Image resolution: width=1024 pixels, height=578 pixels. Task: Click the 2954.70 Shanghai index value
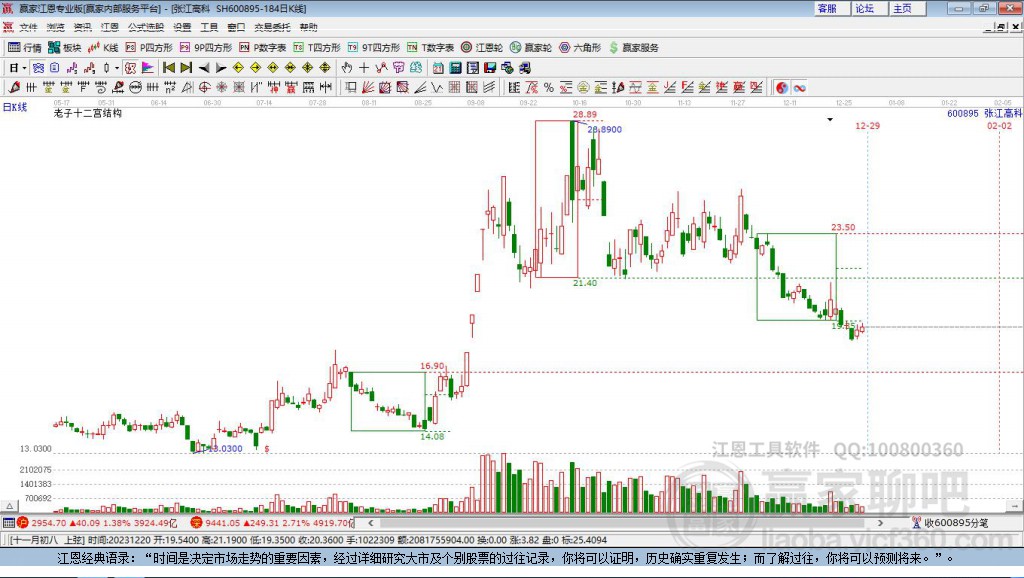point(48,523)
